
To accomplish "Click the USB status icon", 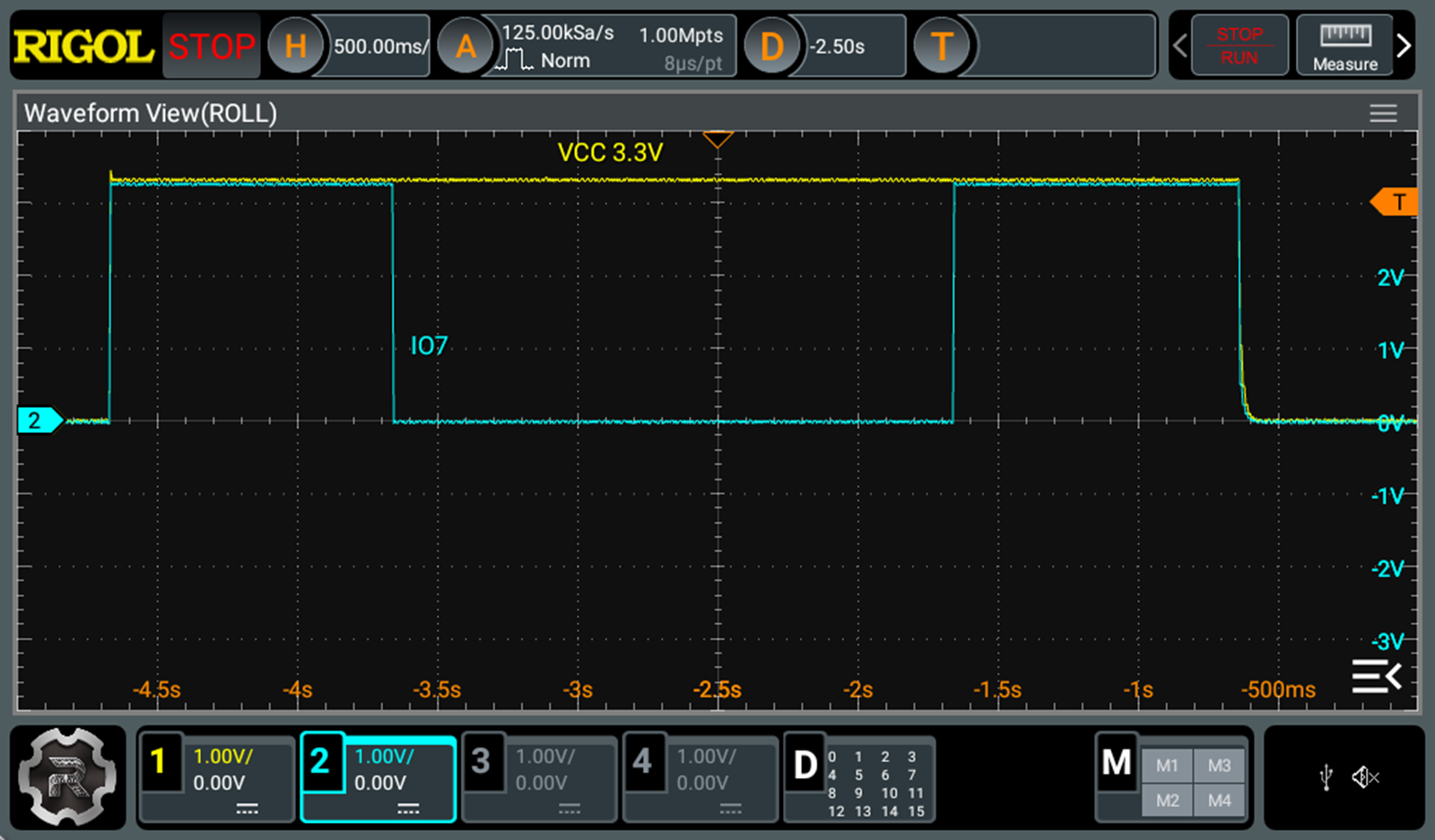I will pyautogui.click(x=1326, y=777).
